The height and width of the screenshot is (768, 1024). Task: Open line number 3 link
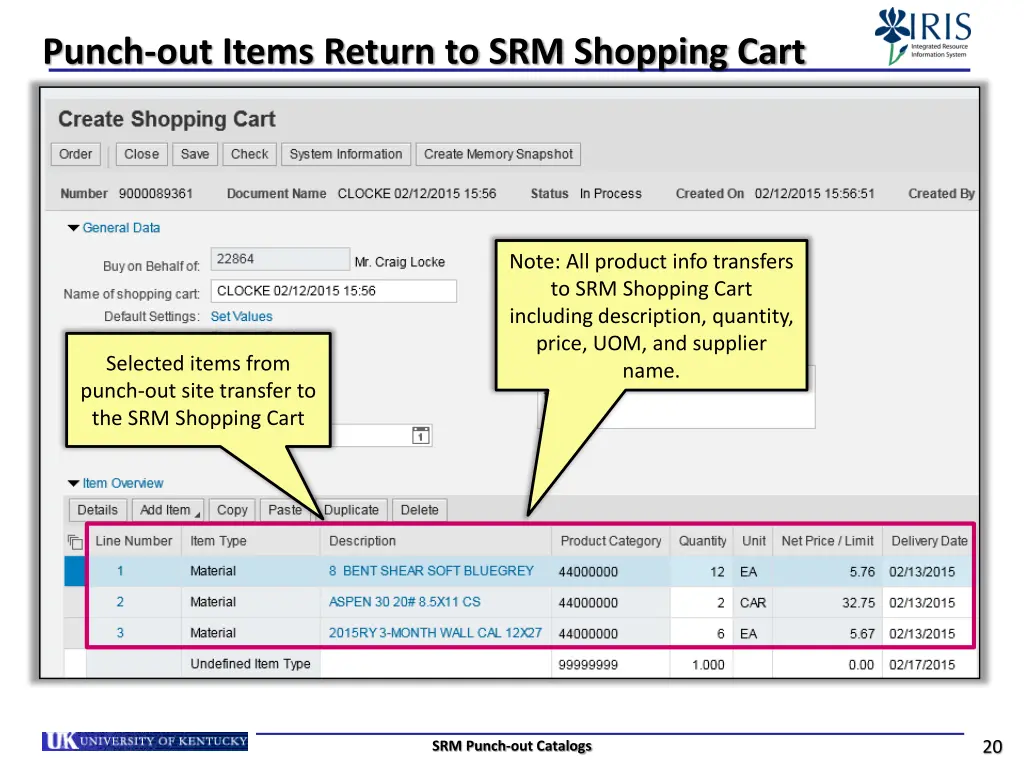[x=120, y=633]
